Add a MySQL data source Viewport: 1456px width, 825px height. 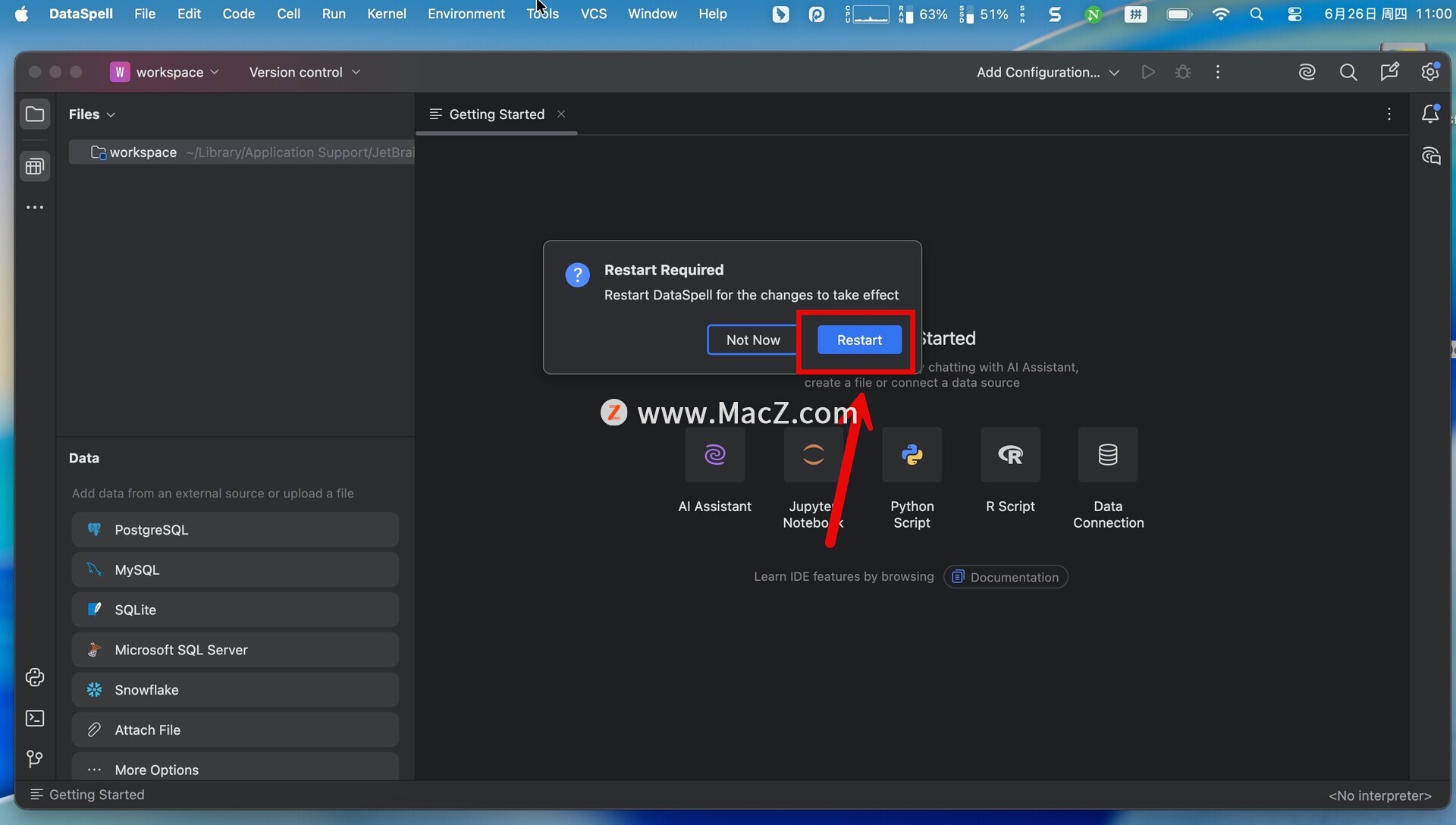235,570
